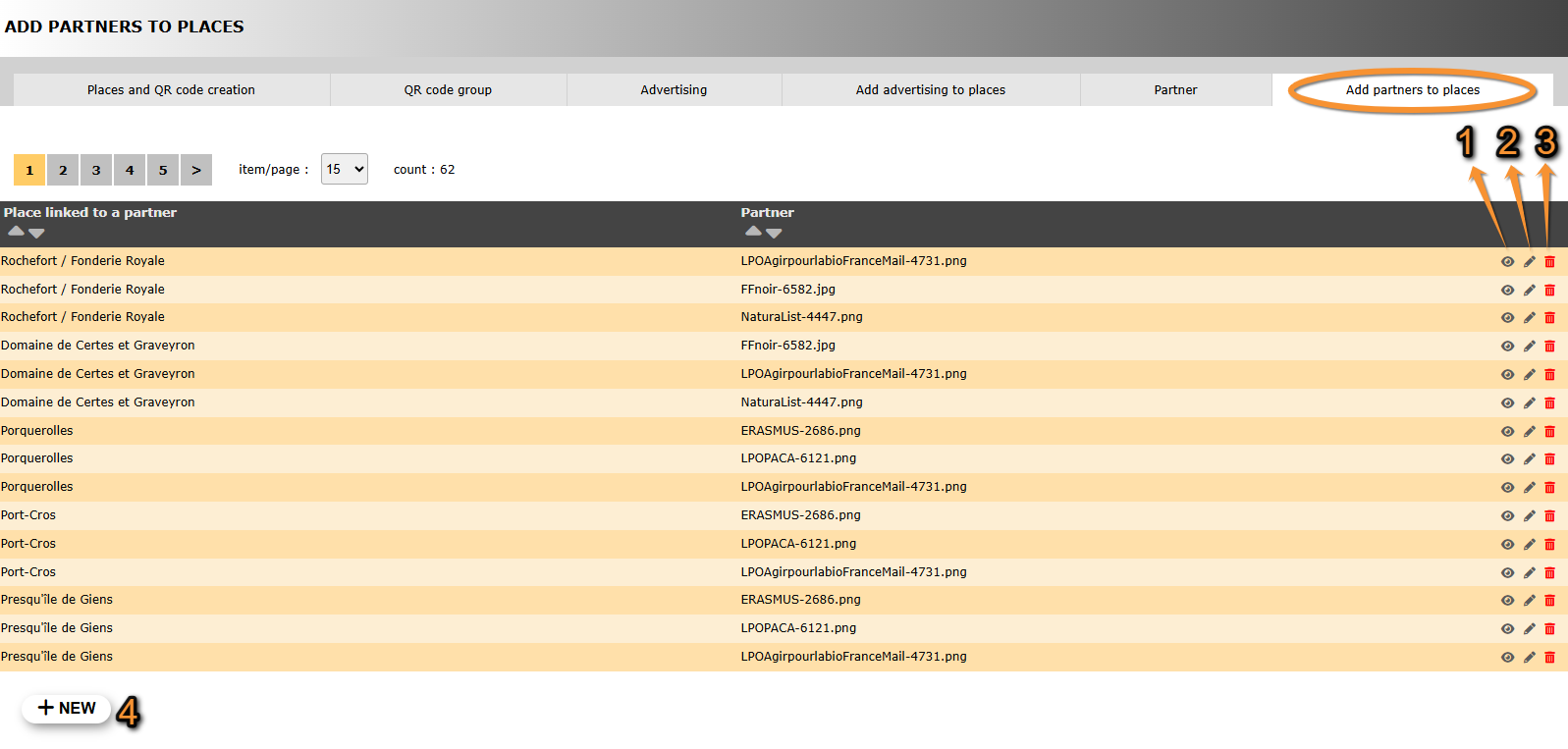Image resolution: width=1568 pixels, height=749 pixels.
Task: Edit the Rochefort FFnoir-6582.jpg row with pencil icon
Action: [x=1529, y=291]
